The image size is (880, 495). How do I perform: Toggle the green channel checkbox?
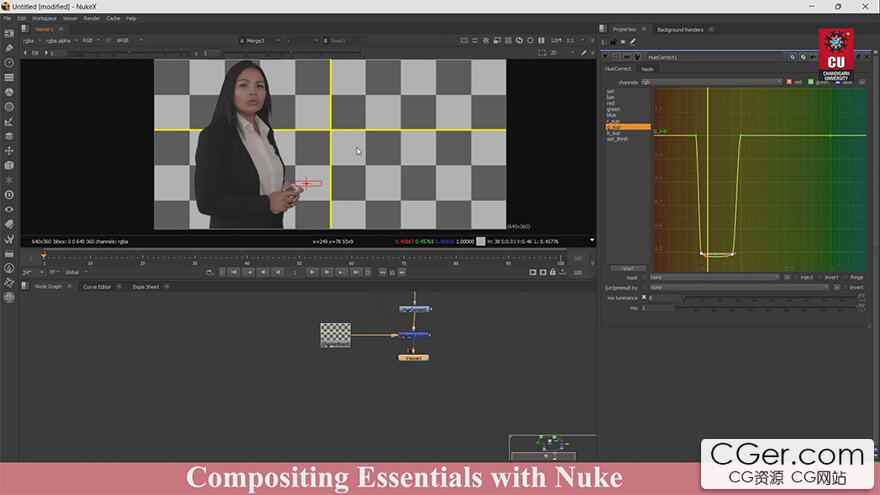[810, 82]
